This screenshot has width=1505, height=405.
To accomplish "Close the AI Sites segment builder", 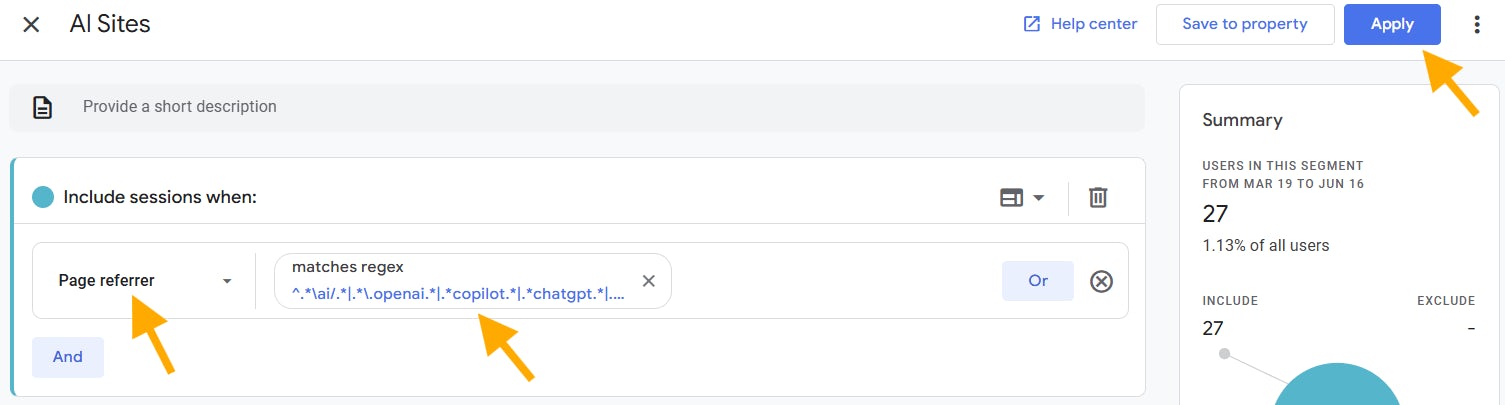I will tap(31, 24).
